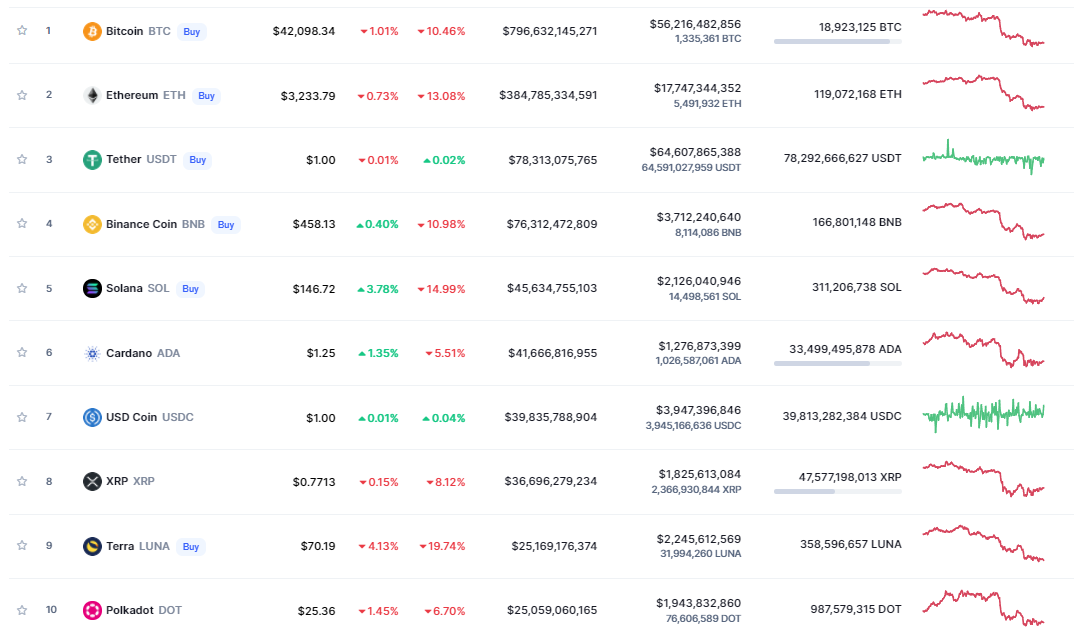Click Bitcoin 24h volume $56,216,482,856
Image resolution: width=1074 pixels, height=627 pixels.
click(695, 24)
